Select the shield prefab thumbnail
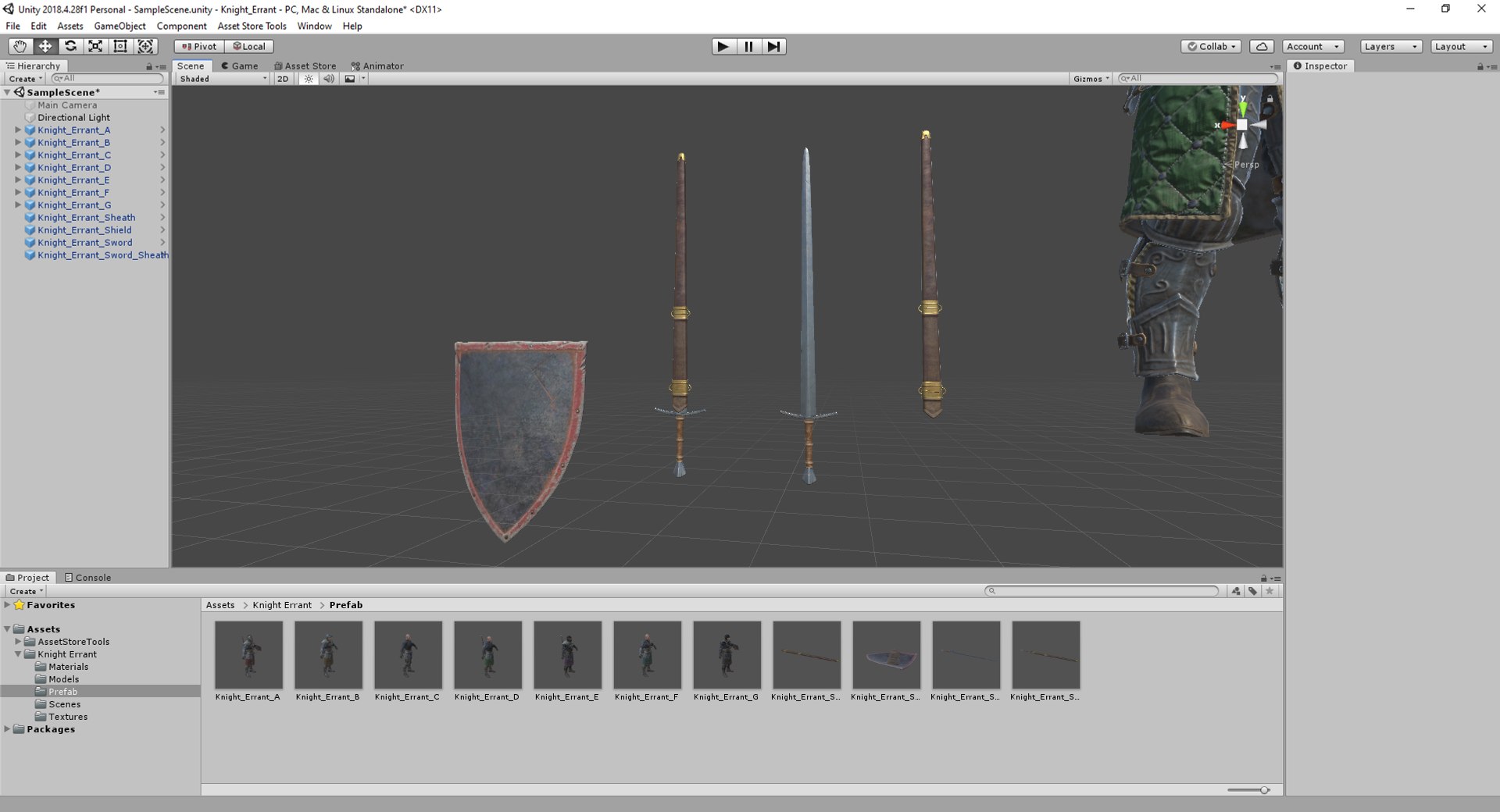The width and height of the screenshot is (1500, 812). (886, 655)
